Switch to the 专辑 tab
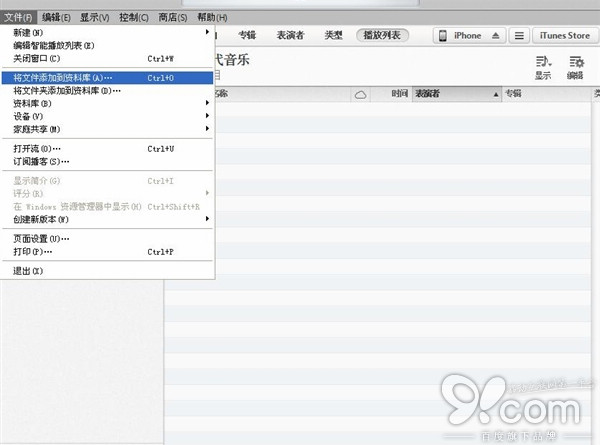 tap(247, 35)
